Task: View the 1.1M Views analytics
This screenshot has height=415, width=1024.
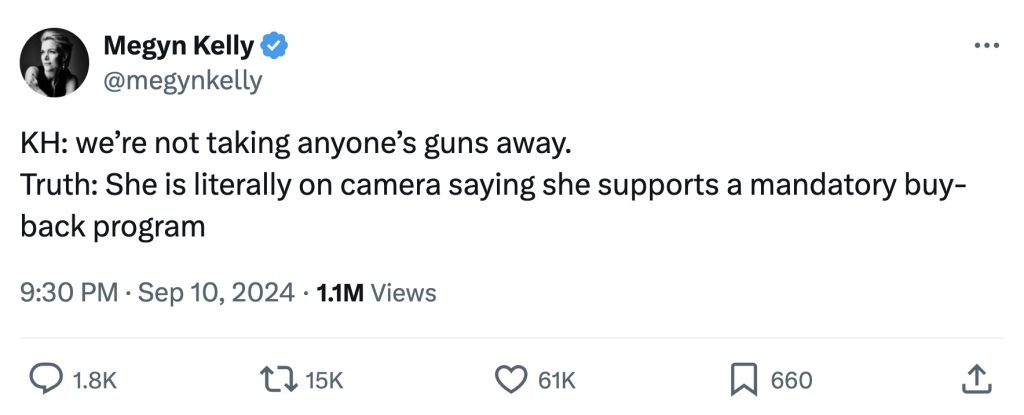Action: point(376,293)
